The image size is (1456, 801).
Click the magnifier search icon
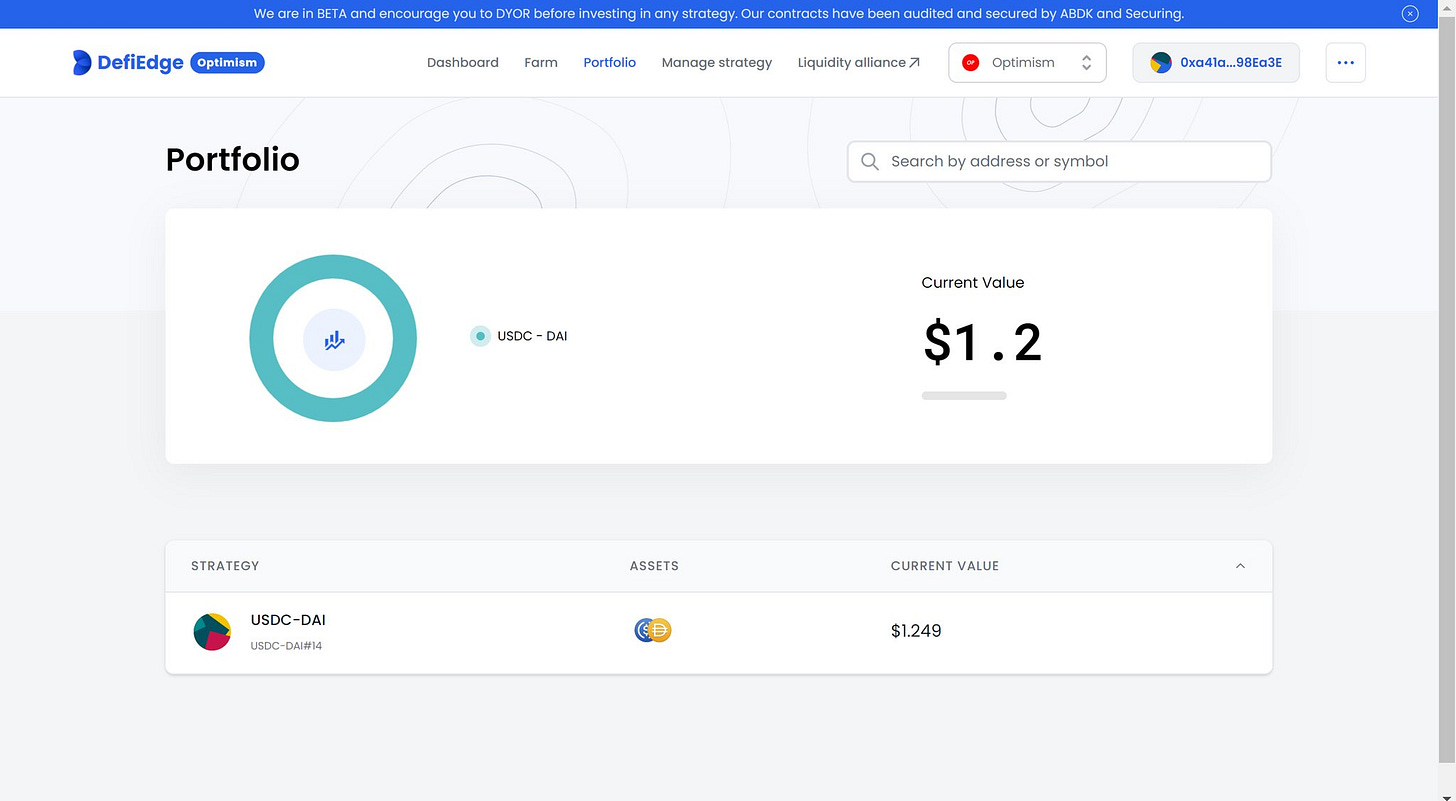click(x=870, y=161)
